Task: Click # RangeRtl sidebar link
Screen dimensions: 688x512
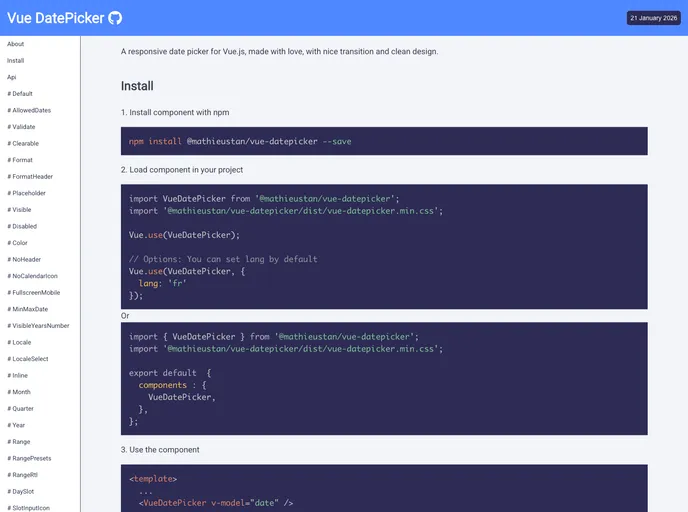Action: 22,475
